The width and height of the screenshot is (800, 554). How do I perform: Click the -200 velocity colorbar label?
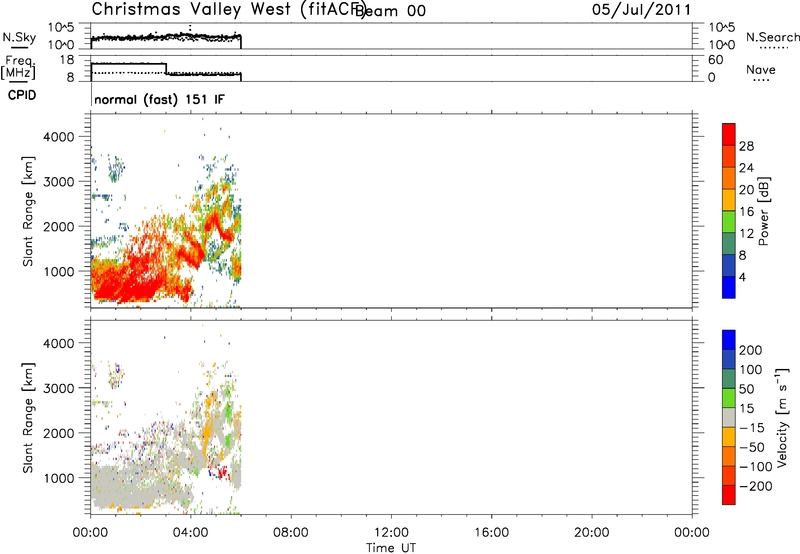[x=756, y=486]
